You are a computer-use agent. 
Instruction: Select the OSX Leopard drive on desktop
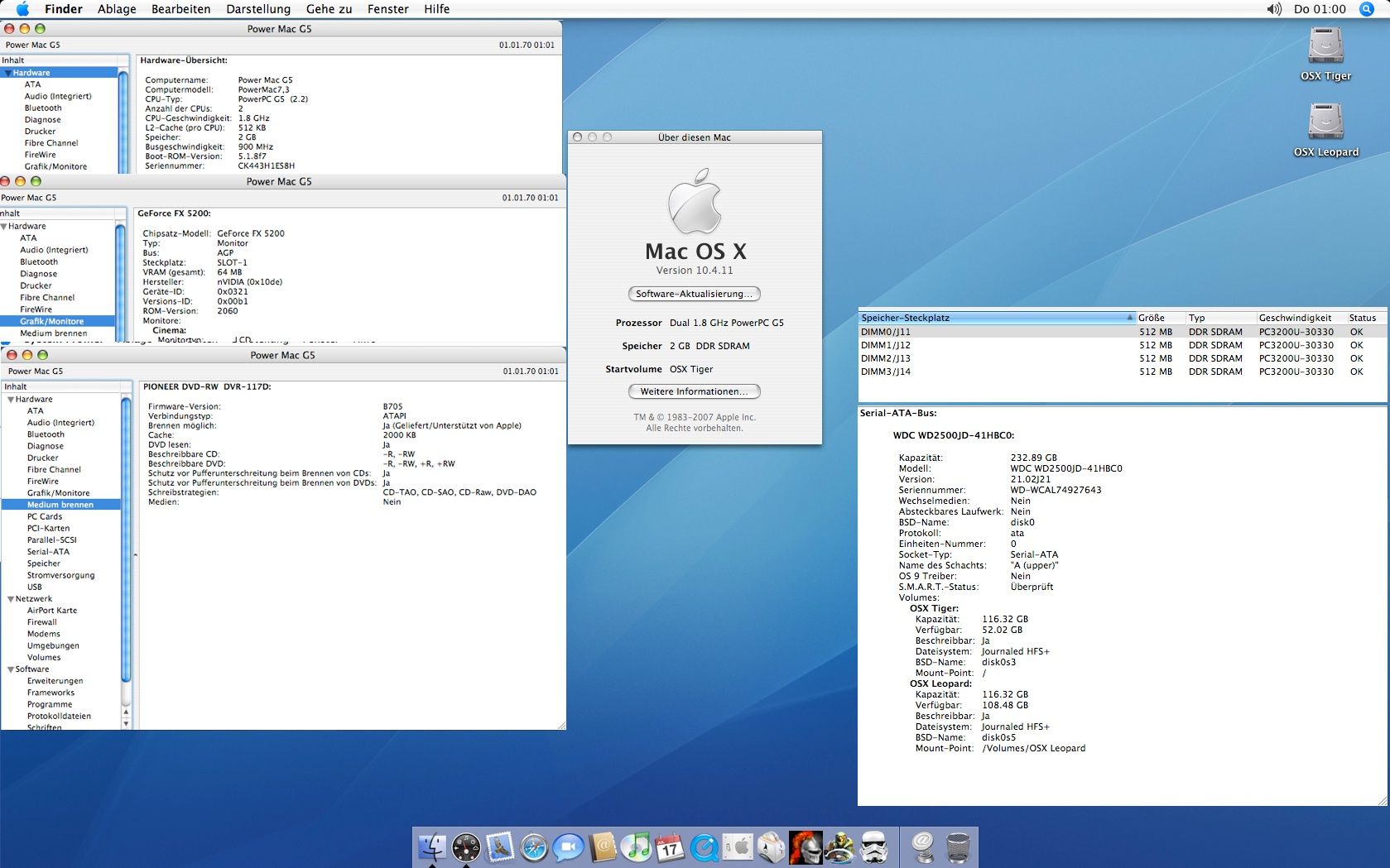click(1325, 130)
